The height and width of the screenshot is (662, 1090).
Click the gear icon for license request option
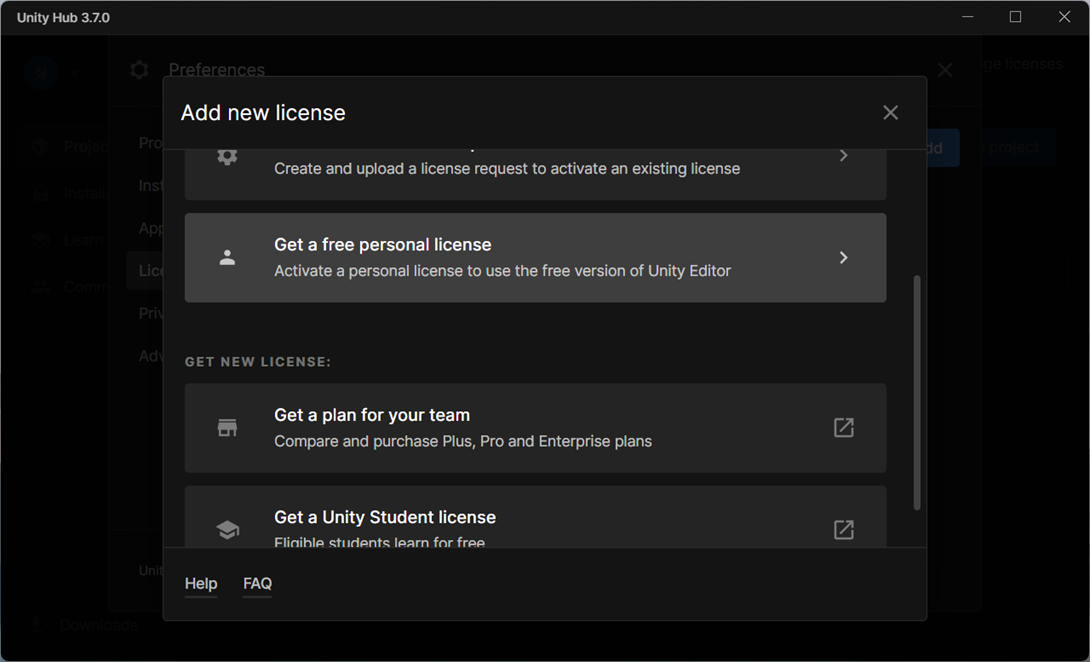[227, 156]
